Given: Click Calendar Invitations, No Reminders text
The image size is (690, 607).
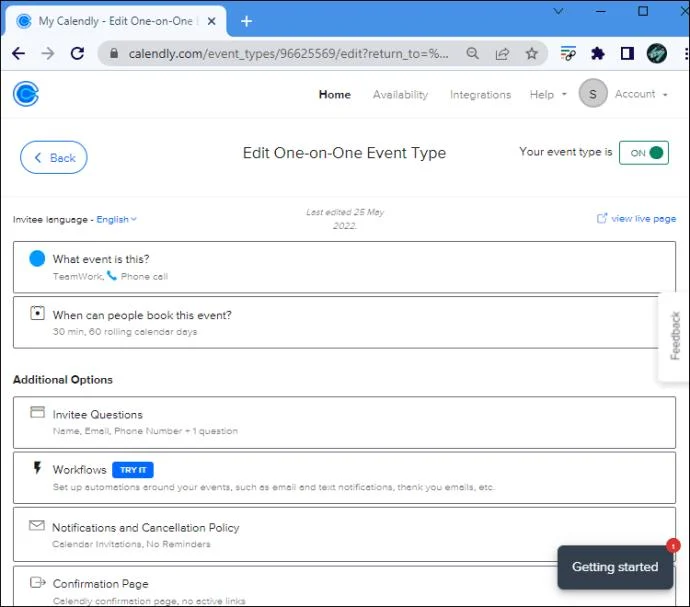Looking at the screenshot, I should click(132, 544).
